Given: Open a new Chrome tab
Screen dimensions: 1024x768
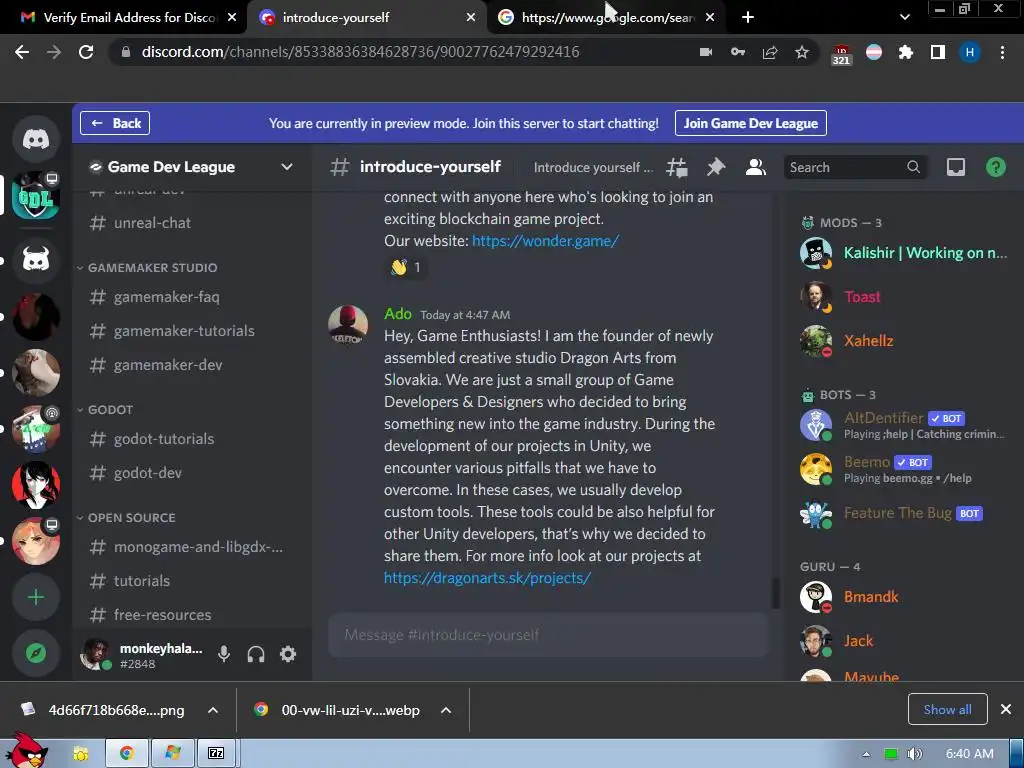Looking at the screenshot, I should (x=748, y=18).
